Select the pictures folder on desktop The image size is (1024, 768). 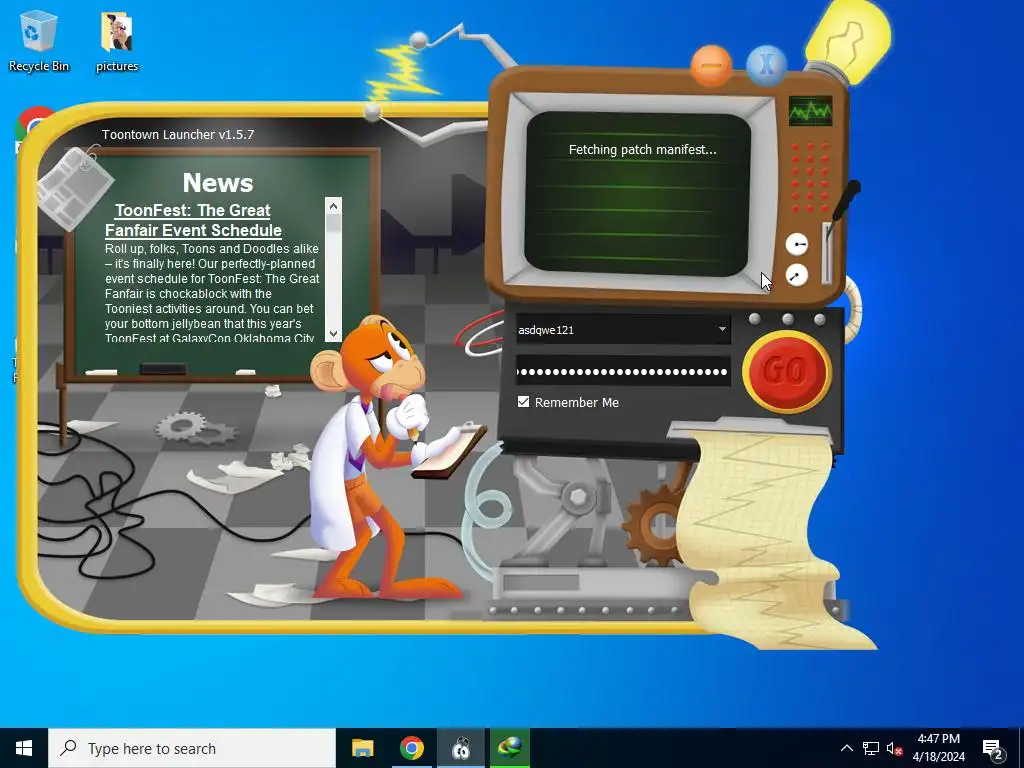117,40
